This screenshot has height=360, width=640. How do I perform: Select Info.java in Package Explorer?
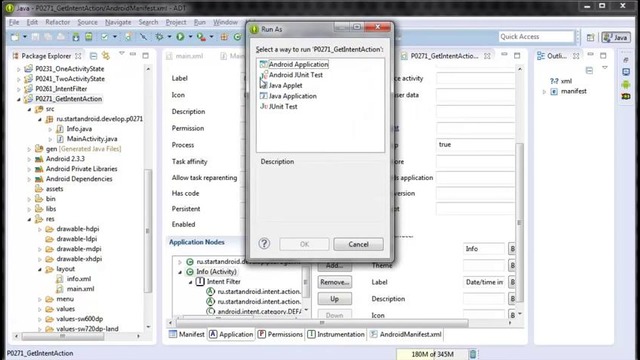(x=79, y=129)
